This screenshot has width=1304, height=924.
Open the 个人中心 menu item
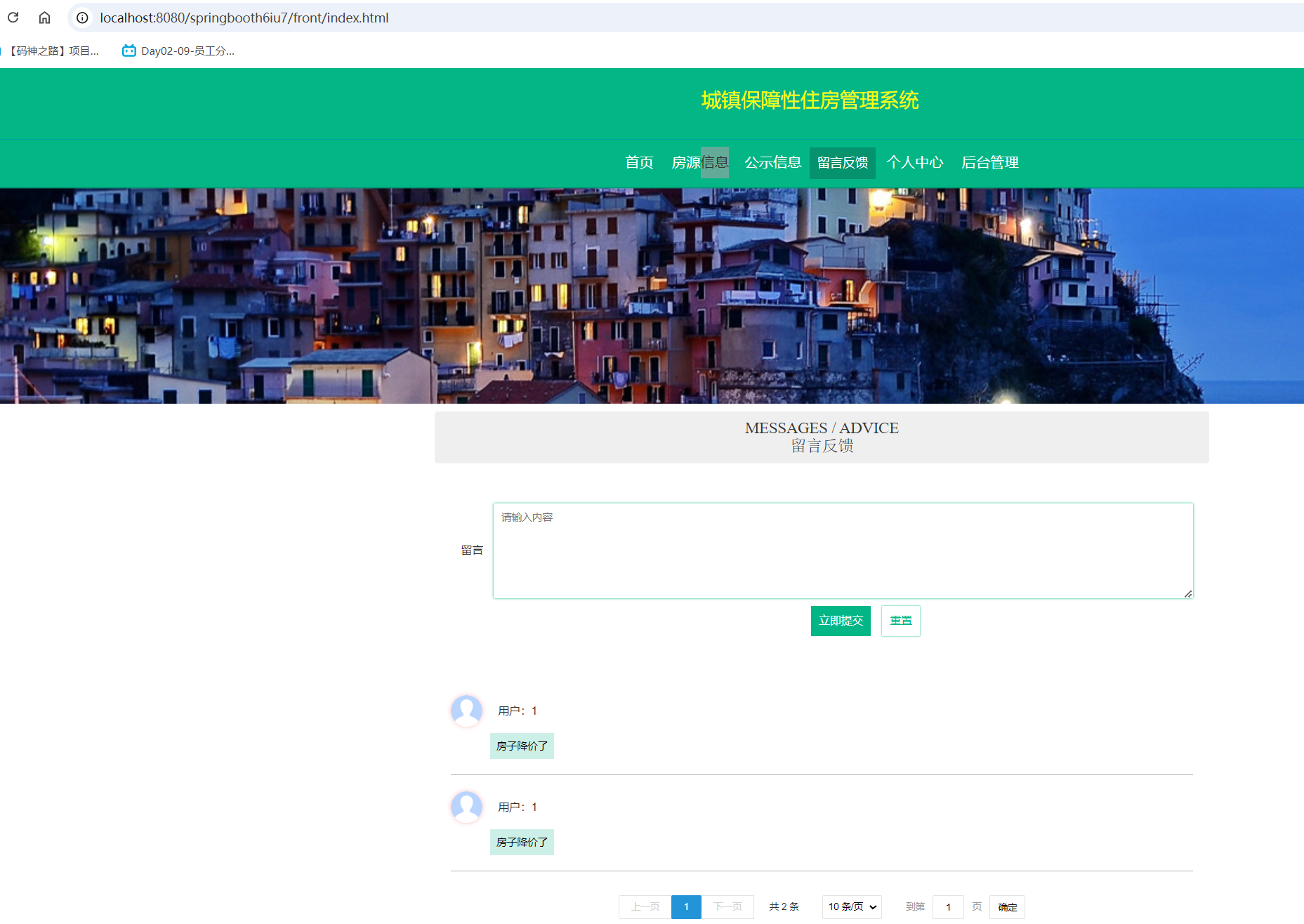coord(914,162)
